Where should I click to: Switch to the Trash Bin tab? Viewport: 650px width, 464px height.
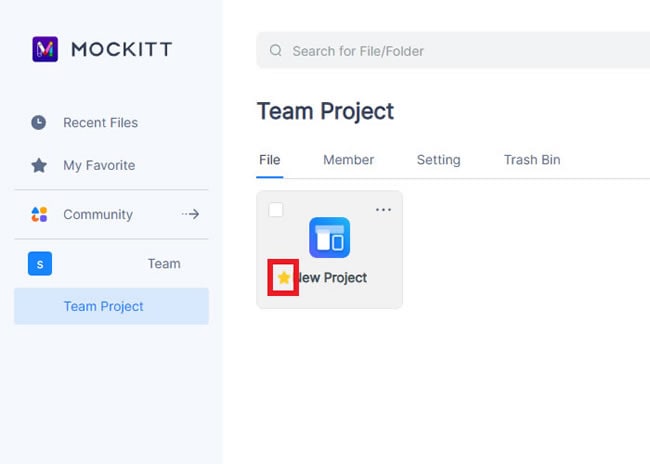pyautogui.click(x=532, y=160)
